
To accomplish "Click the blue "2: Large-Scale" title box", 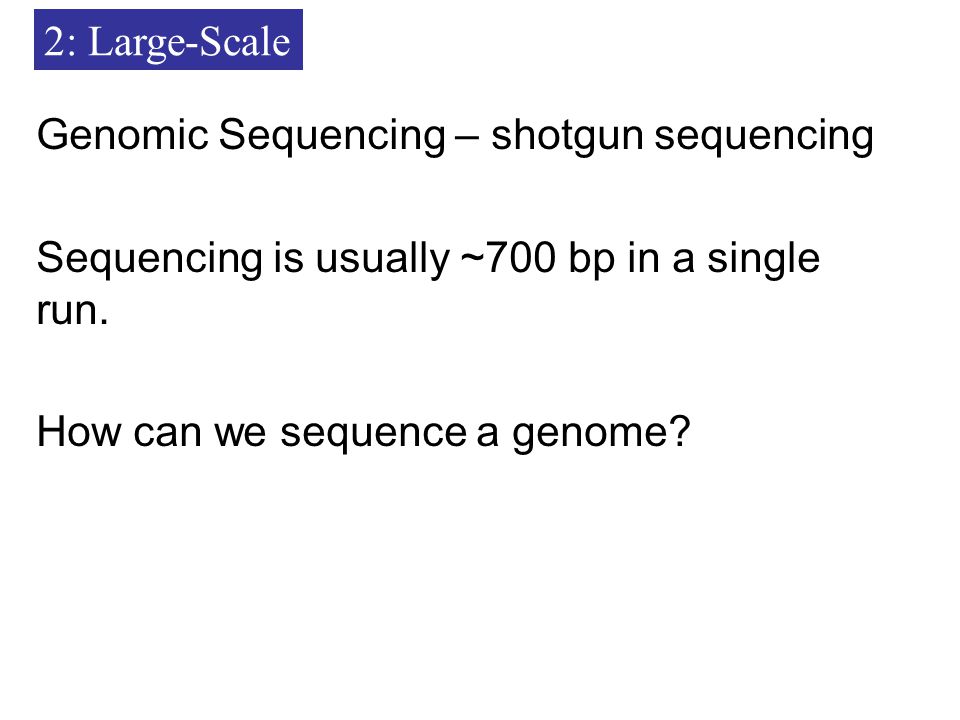I will click(x=168, y=40).
